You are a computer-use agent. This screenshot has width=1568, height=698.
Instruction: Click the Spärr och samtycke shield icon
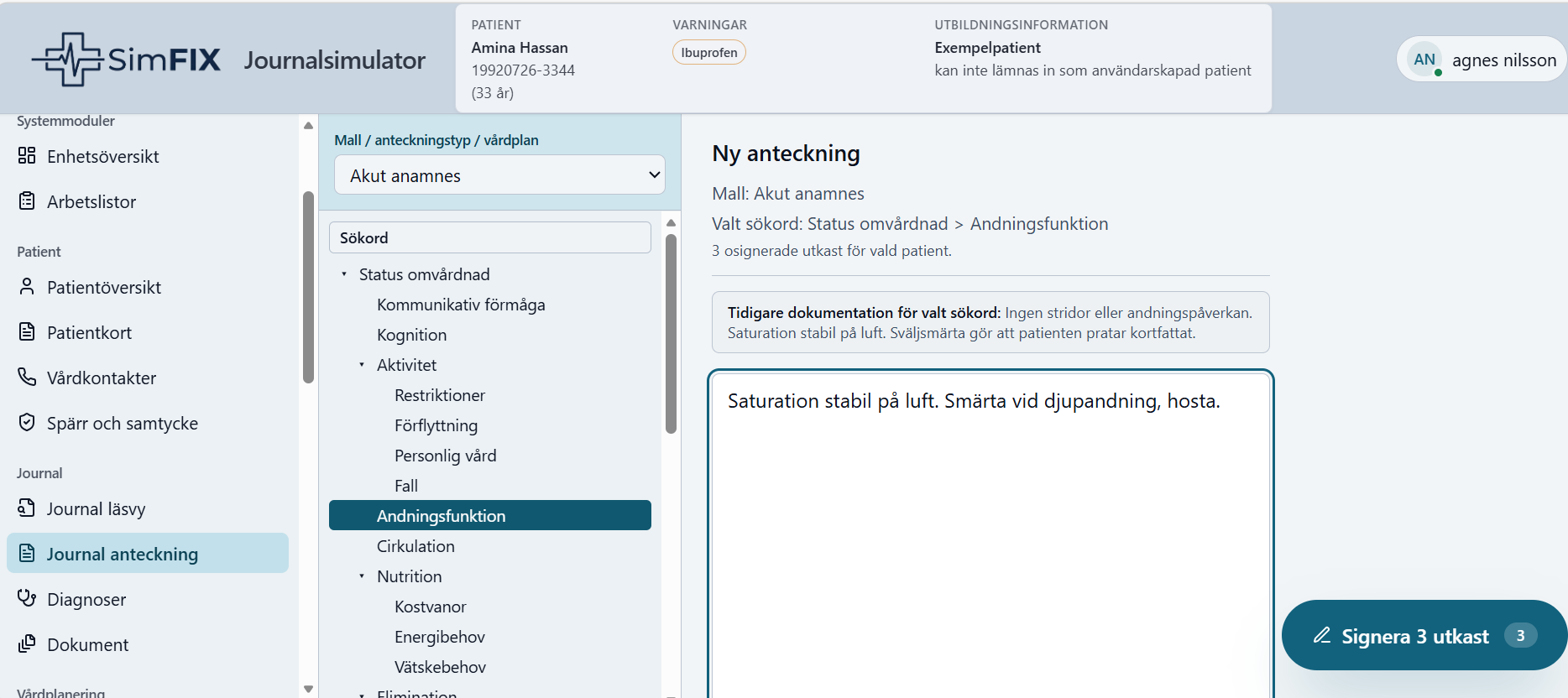pos(27,422)
